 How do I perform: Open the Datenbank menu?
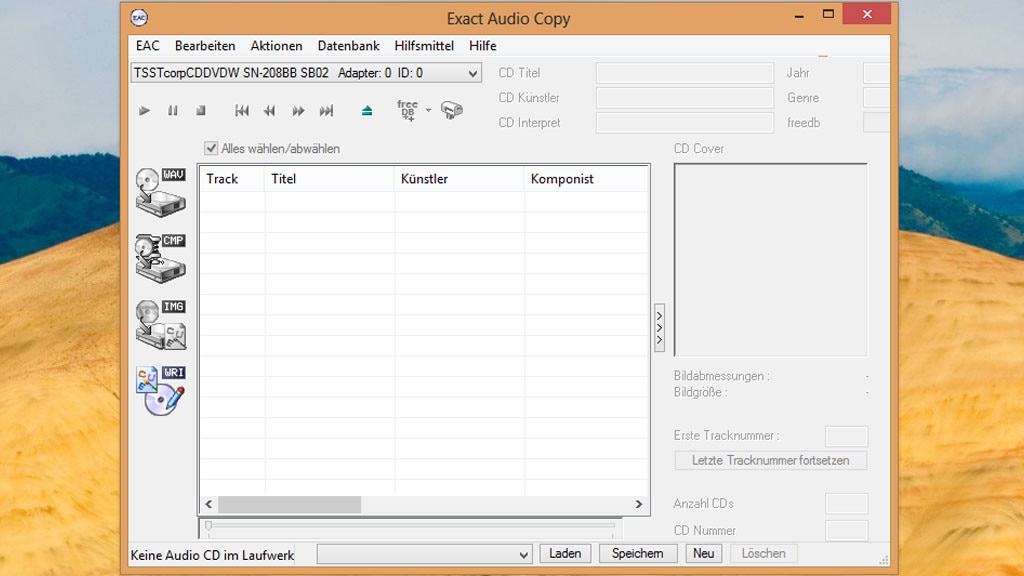tap(348, 45)
